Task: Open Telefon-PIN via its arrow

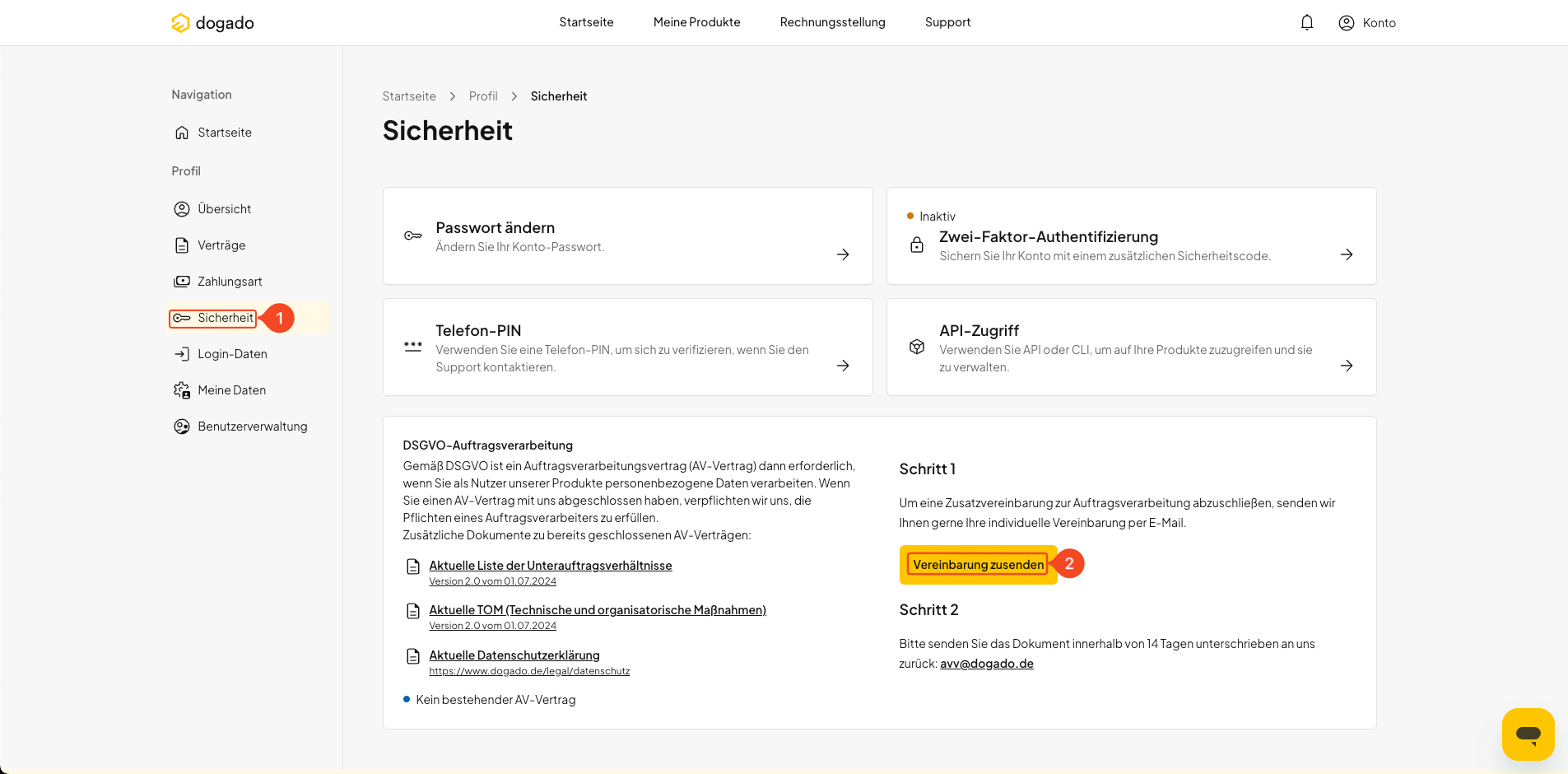Action: (843, 366)
